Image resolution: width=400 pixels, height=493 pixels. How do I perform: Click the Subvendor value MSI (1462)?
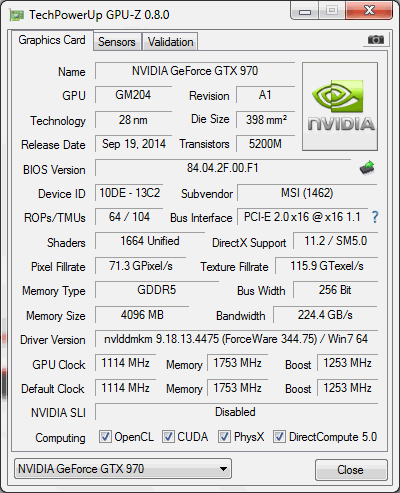(x=307, y=193)
